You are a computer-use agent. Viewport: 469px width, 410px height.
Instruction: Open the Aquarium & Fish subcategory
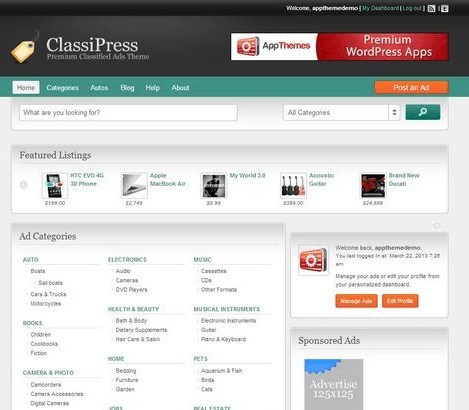tap(221, 371)
